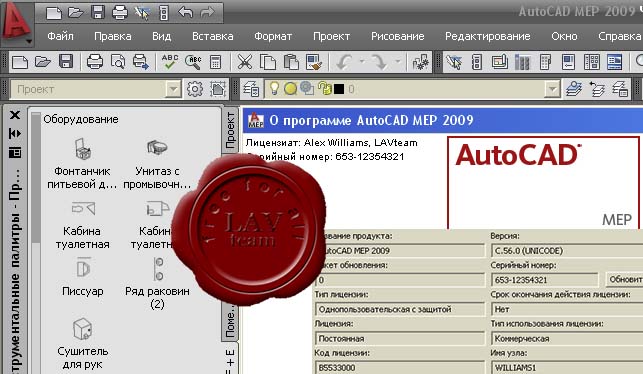Click the Cut scissors icon
The image size is (643, 374).
(x=245, y=62)
